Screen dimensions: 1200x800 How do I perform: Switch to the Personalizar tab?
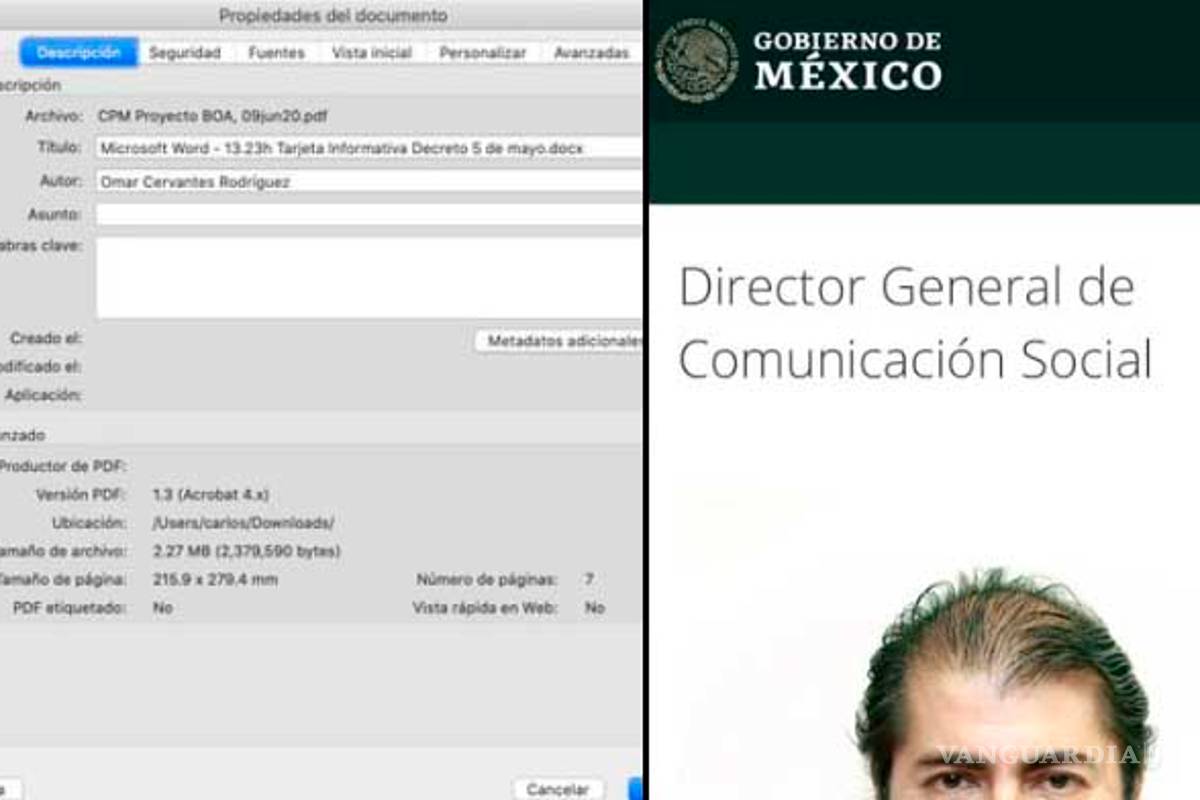(481, 52)
